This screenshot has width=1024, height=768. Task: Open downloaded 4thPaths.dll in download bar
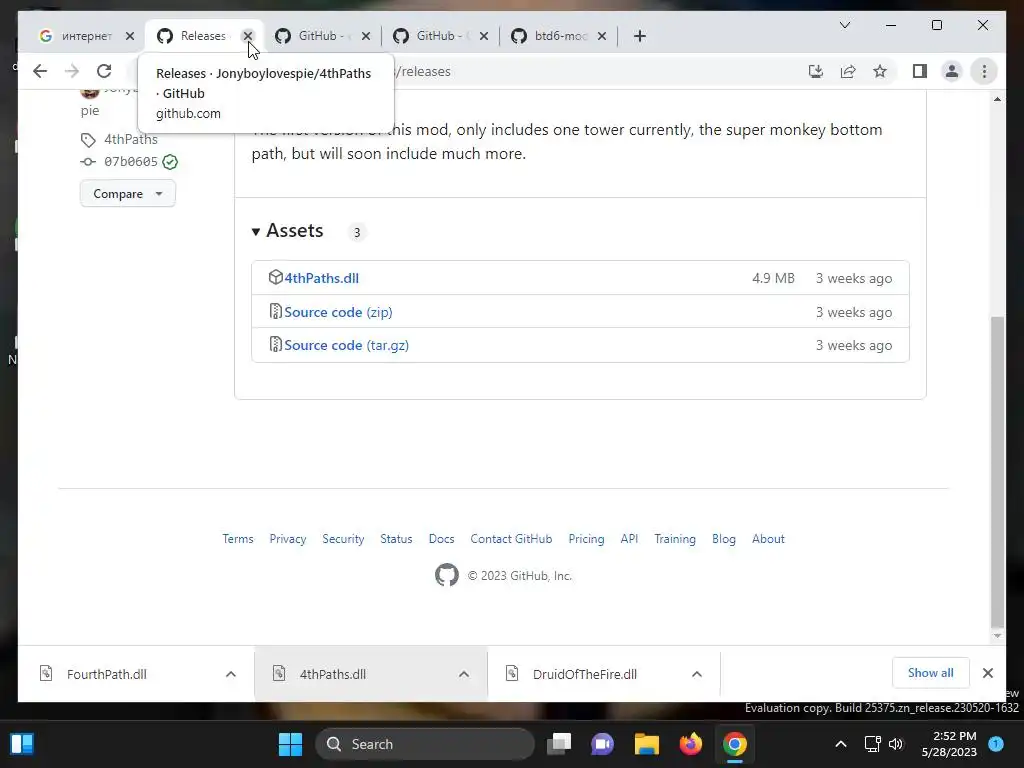click(x=332, y=674)
